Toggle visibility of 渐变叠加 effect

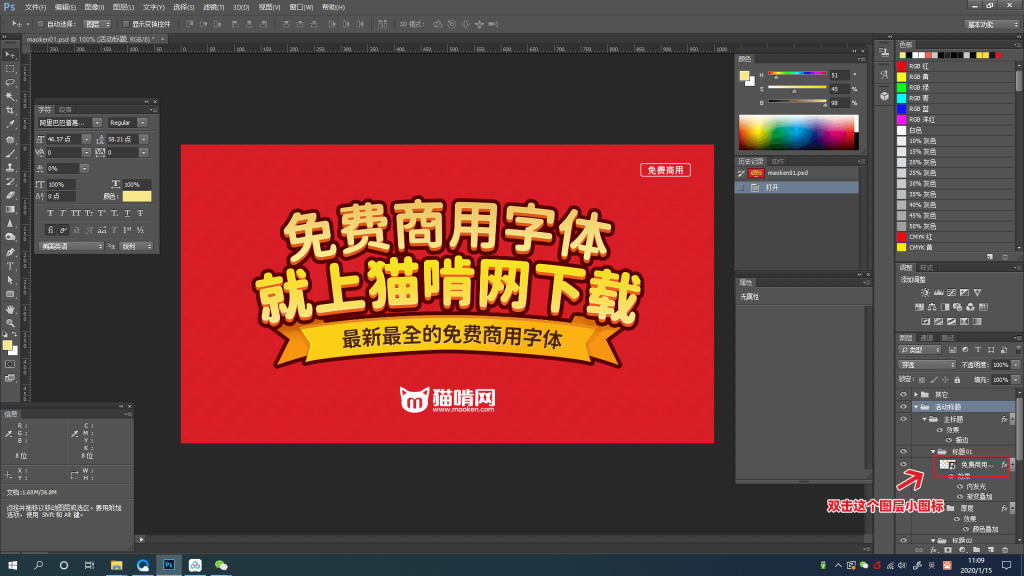pos(960,497)
